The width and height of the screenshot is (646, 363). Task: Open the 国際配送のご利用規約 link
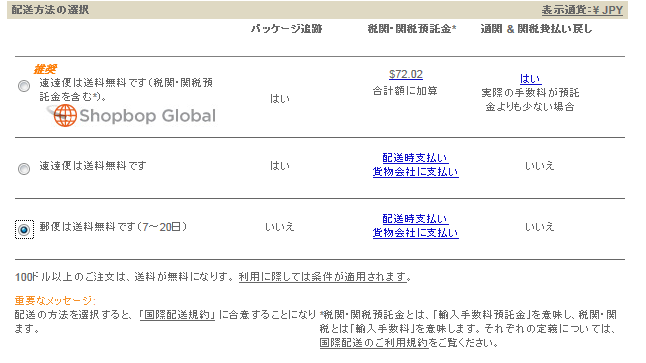click(374, 342)
